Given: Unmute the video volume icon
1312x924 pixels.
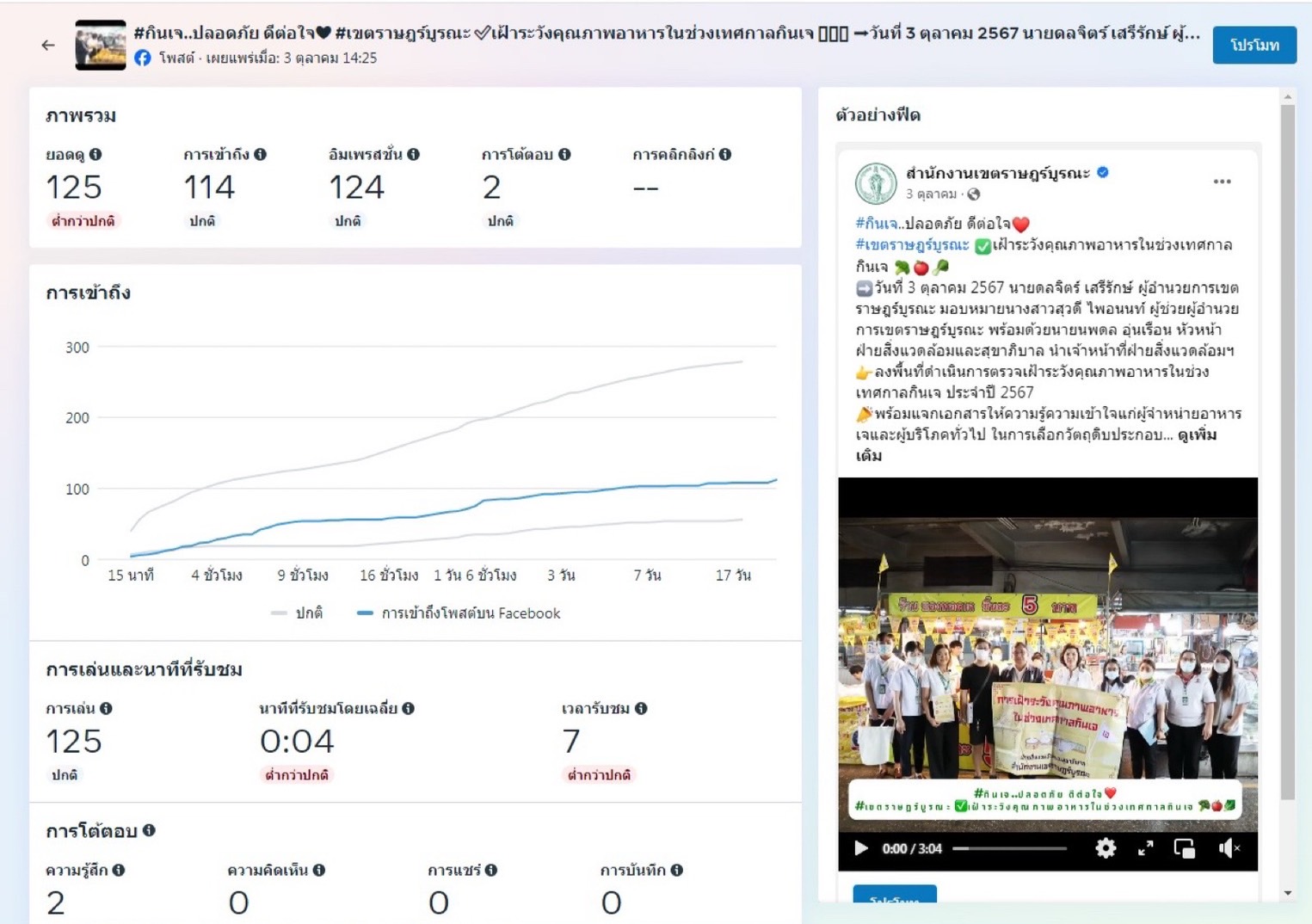Looking at the screenshot, I should (1228, 848).
